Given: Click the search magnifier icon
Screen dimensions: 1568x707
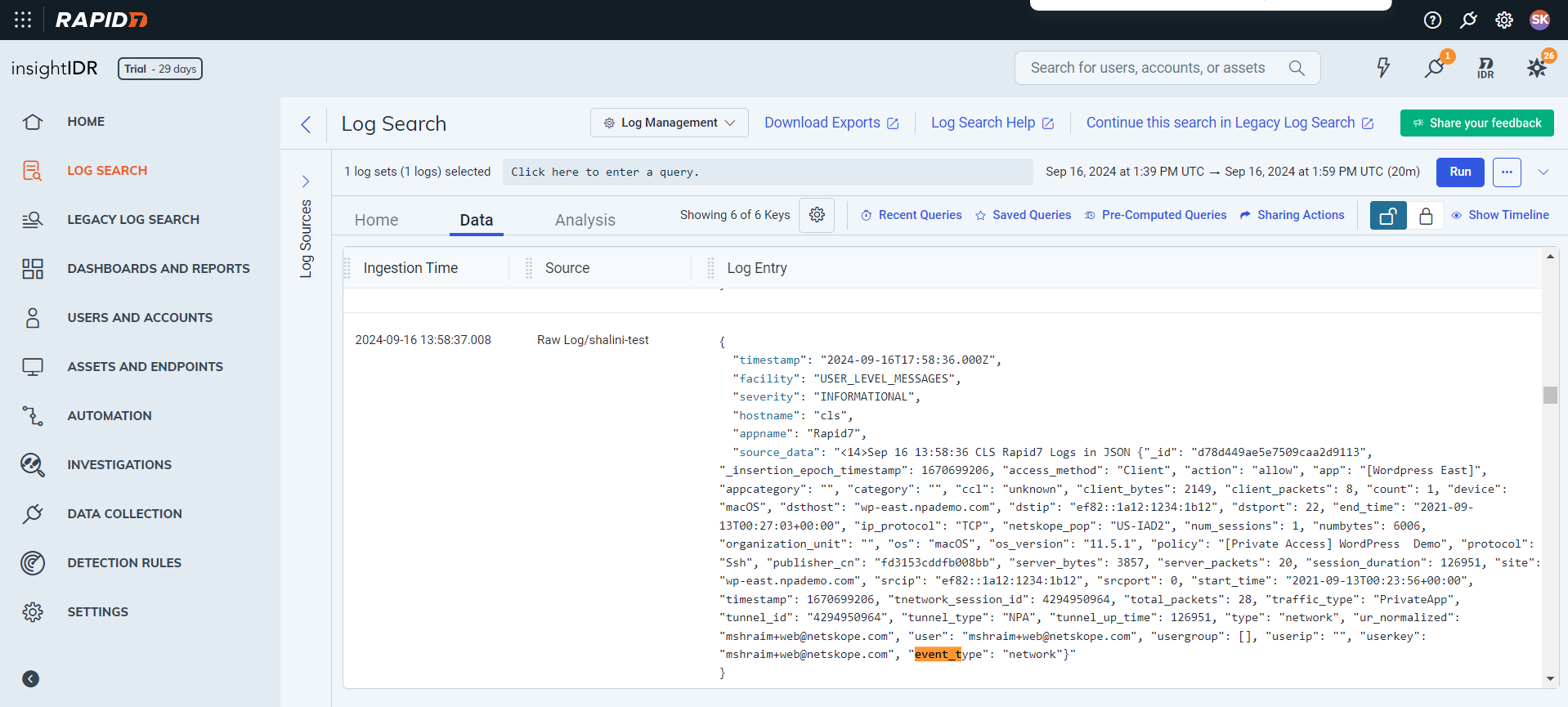Looking at the screenshot, I should pos(1297,68).
